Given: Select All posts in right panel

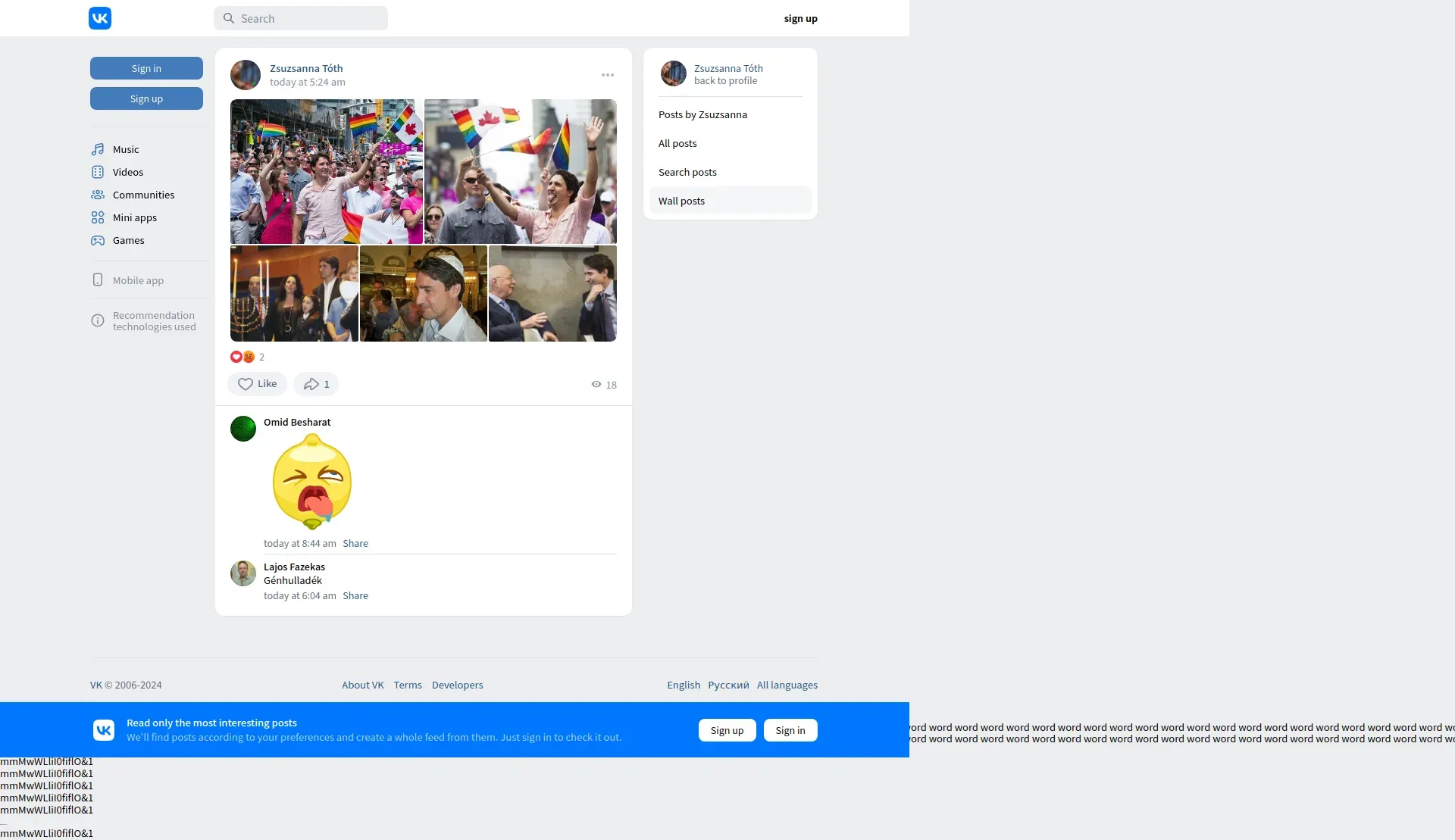Looking at the screenshot, I should pyautogui.click(x=677, y=143).
